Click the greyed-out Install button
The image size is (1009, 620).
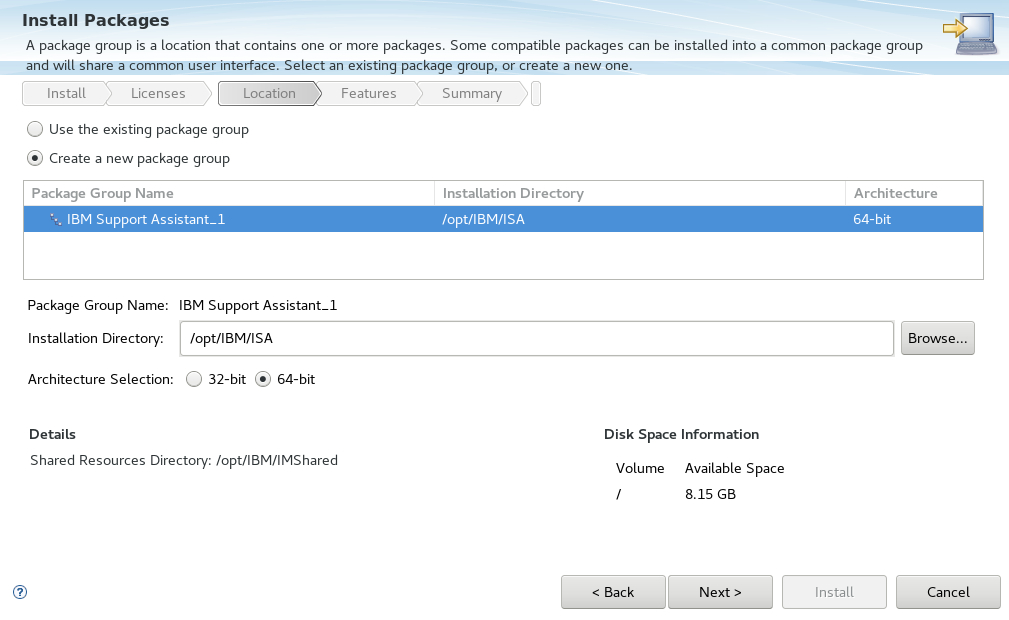click(834, 592)
